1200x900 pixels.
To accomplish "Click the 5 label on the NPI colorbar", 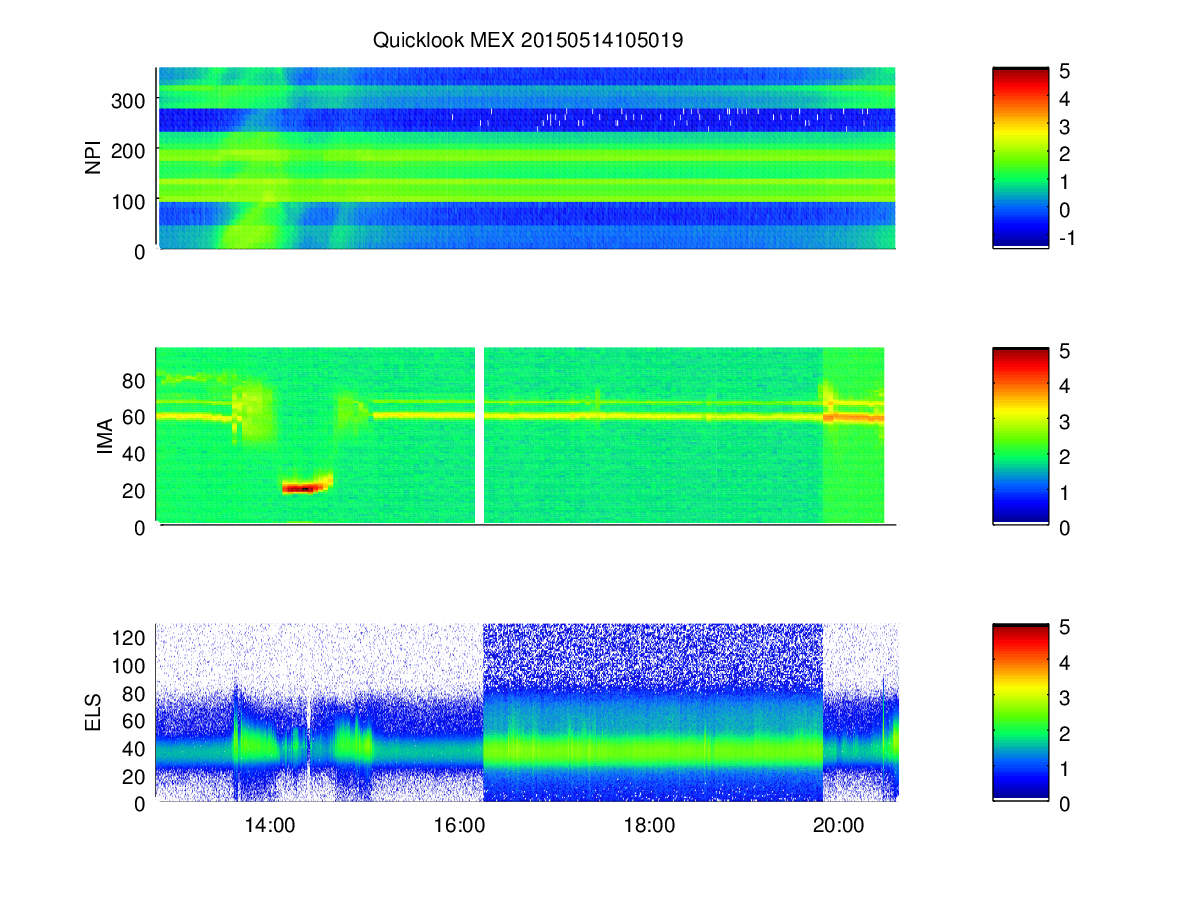I will click(x=1065, y=71).
